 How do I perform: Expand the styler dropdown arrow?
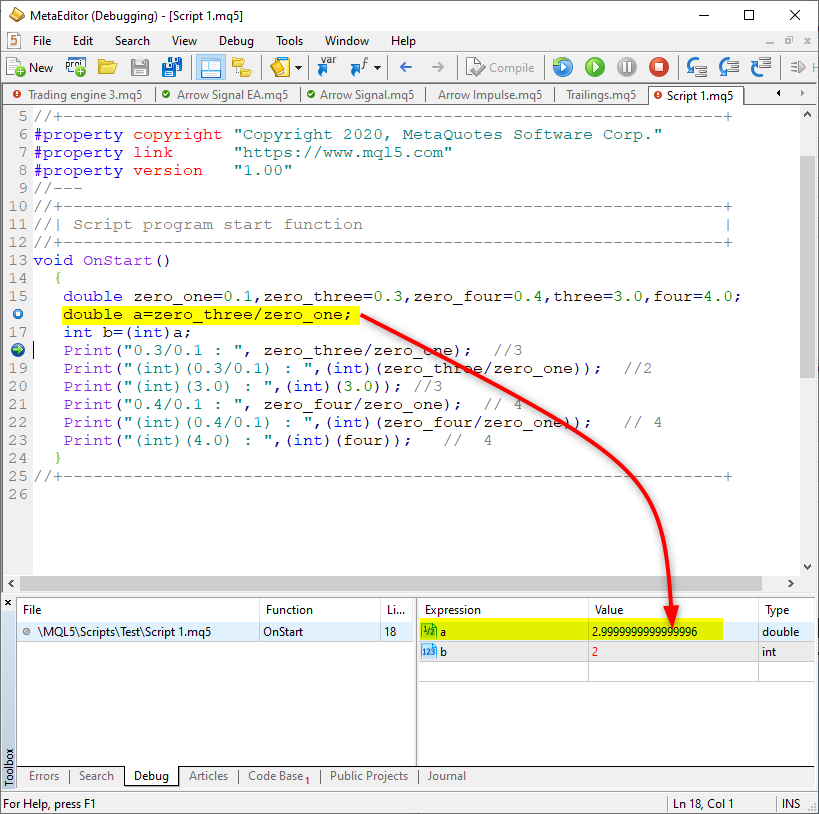pyautogui.click(x=298, y=68)
